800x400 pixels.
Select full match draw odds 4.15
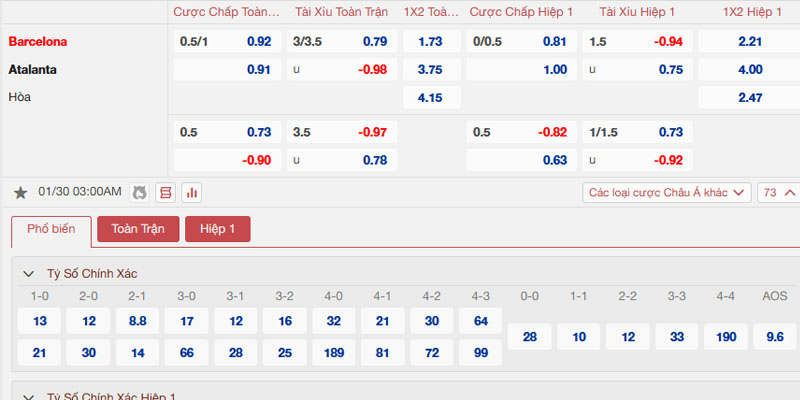click(x=432, y=97)
